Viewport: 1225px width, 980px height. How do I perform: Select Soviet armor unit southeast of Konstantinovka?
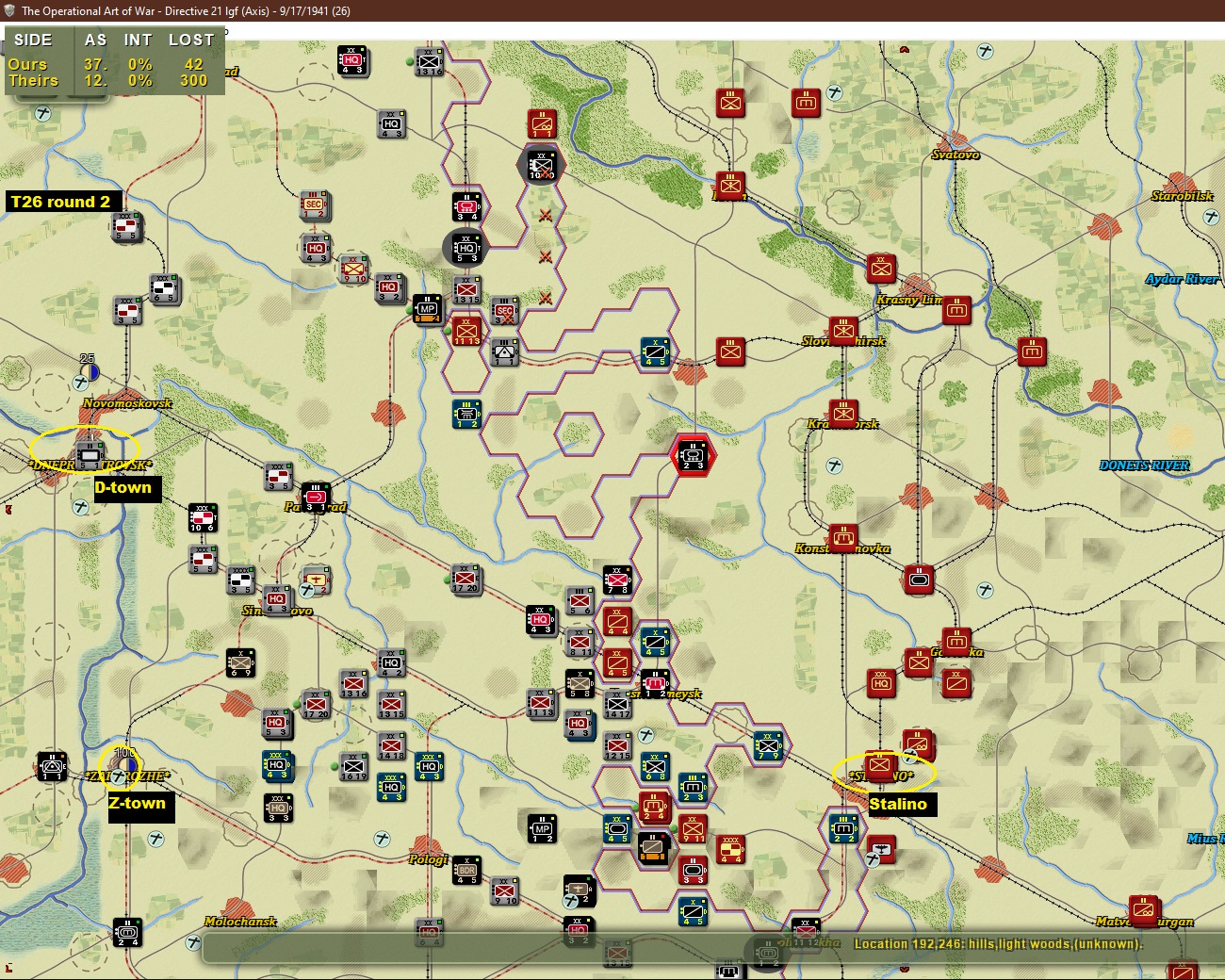pyautogui.click(x=919, y=580)
